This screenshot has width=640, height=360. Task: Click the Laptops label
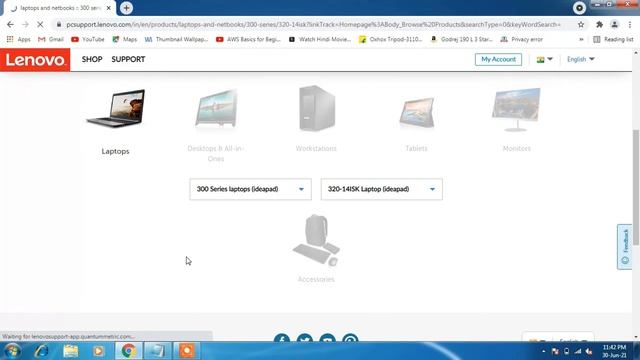(x=116, y=151)
